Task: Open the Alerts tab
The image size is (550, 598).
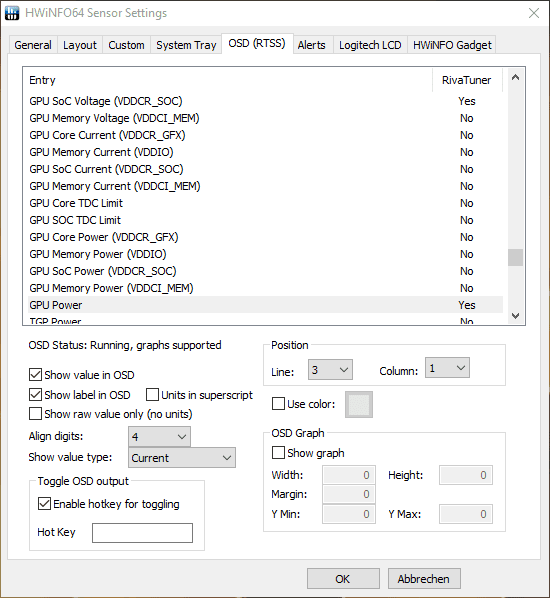Action: click(312, 45)
